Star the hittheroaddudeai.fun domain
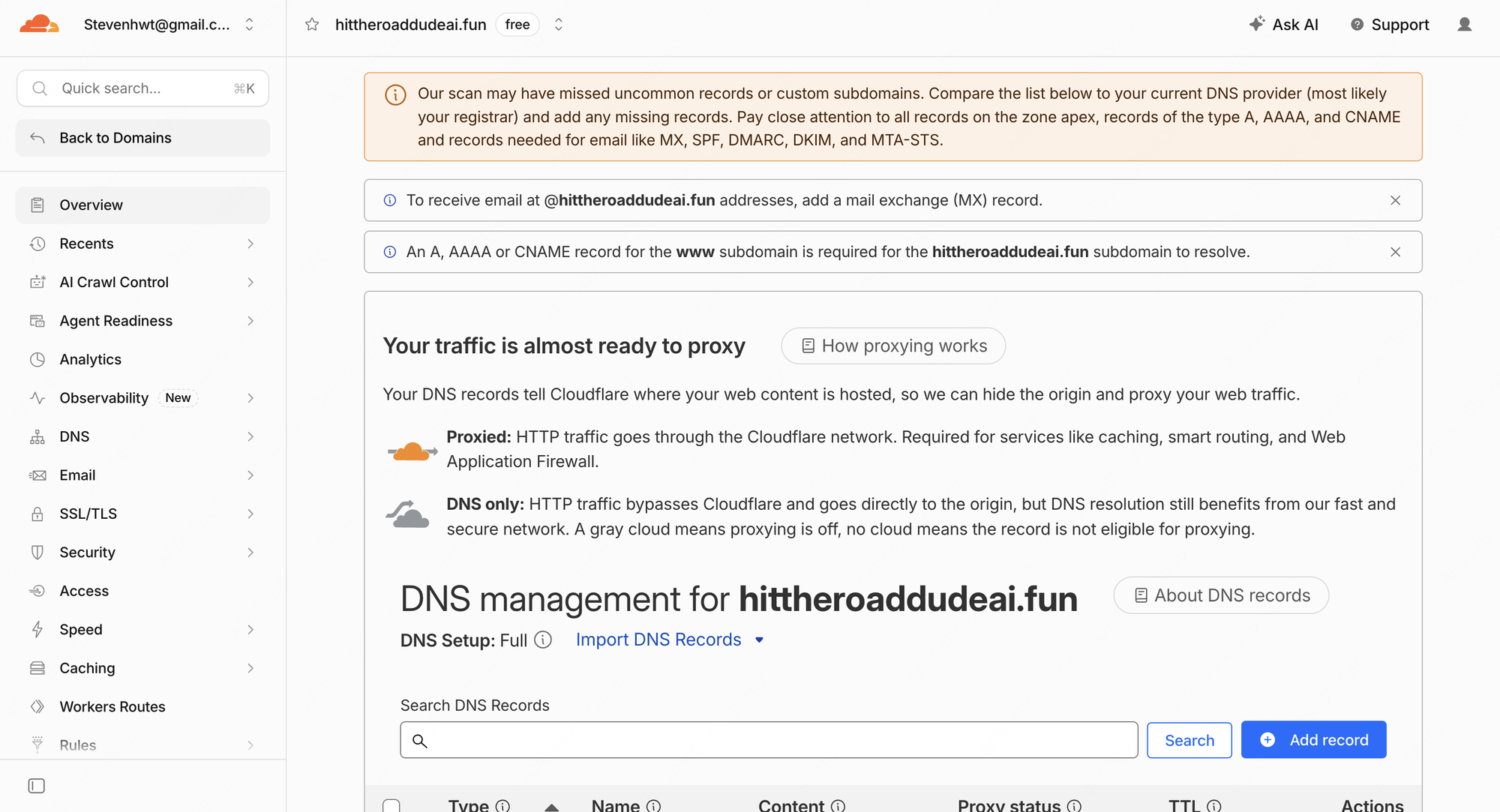This screenshot has height=812, width=1500. 312,25
